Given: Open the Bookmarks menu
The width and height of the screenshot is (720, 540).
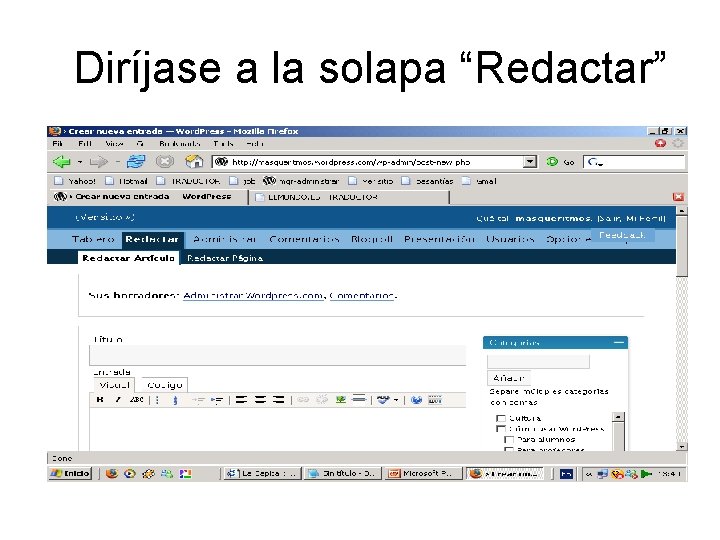Looking at the screenshot, I should [180, 143].
